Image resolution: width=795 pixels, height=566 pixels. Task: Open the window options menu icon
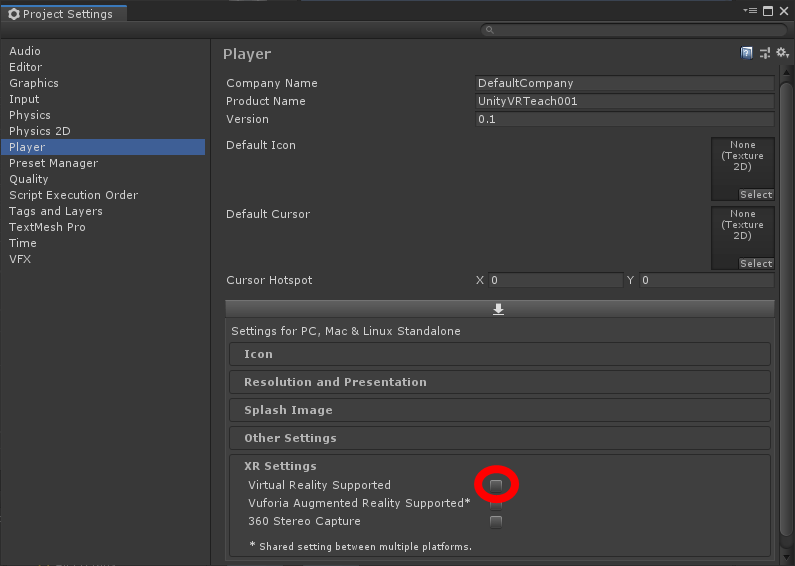(750, 11)
